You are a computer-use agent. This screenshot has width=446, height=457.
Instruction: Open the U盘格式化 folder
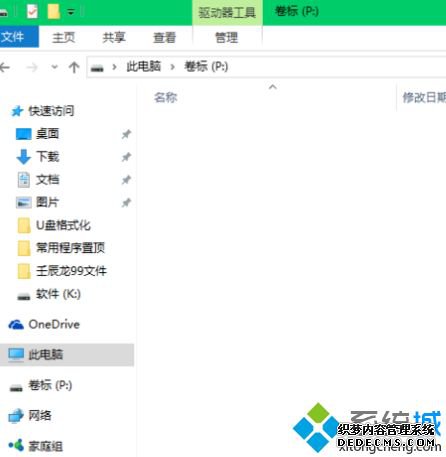tap(63, 225)
